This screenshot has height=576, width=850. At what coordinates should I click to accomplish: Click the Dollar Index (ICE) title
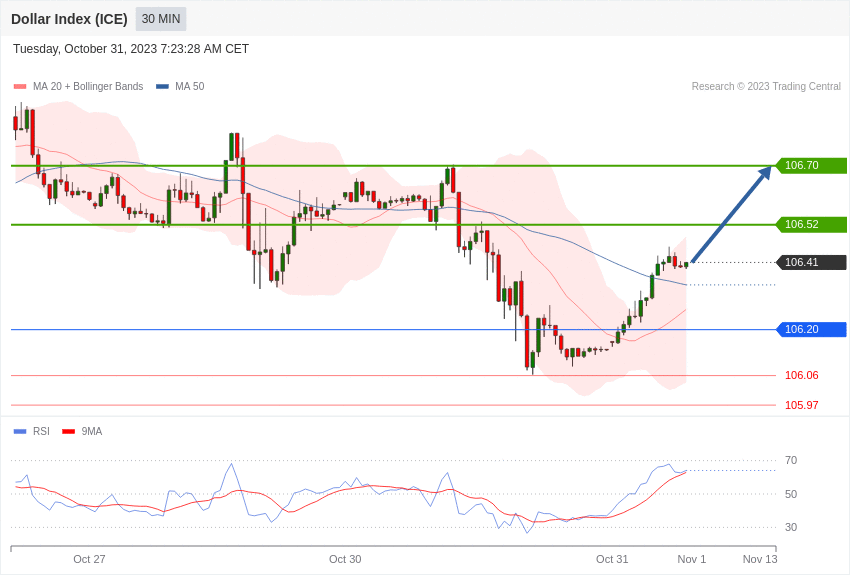click(69, 19)
